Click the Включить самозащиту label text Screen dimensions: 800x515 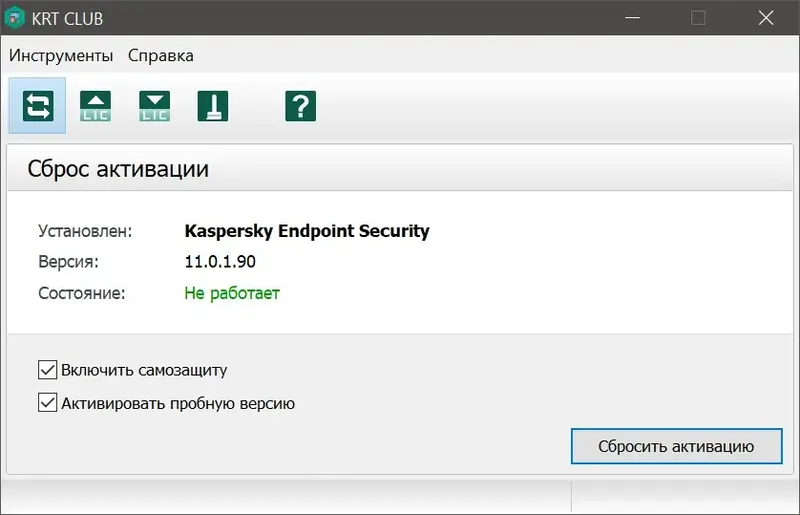point(144,370)
